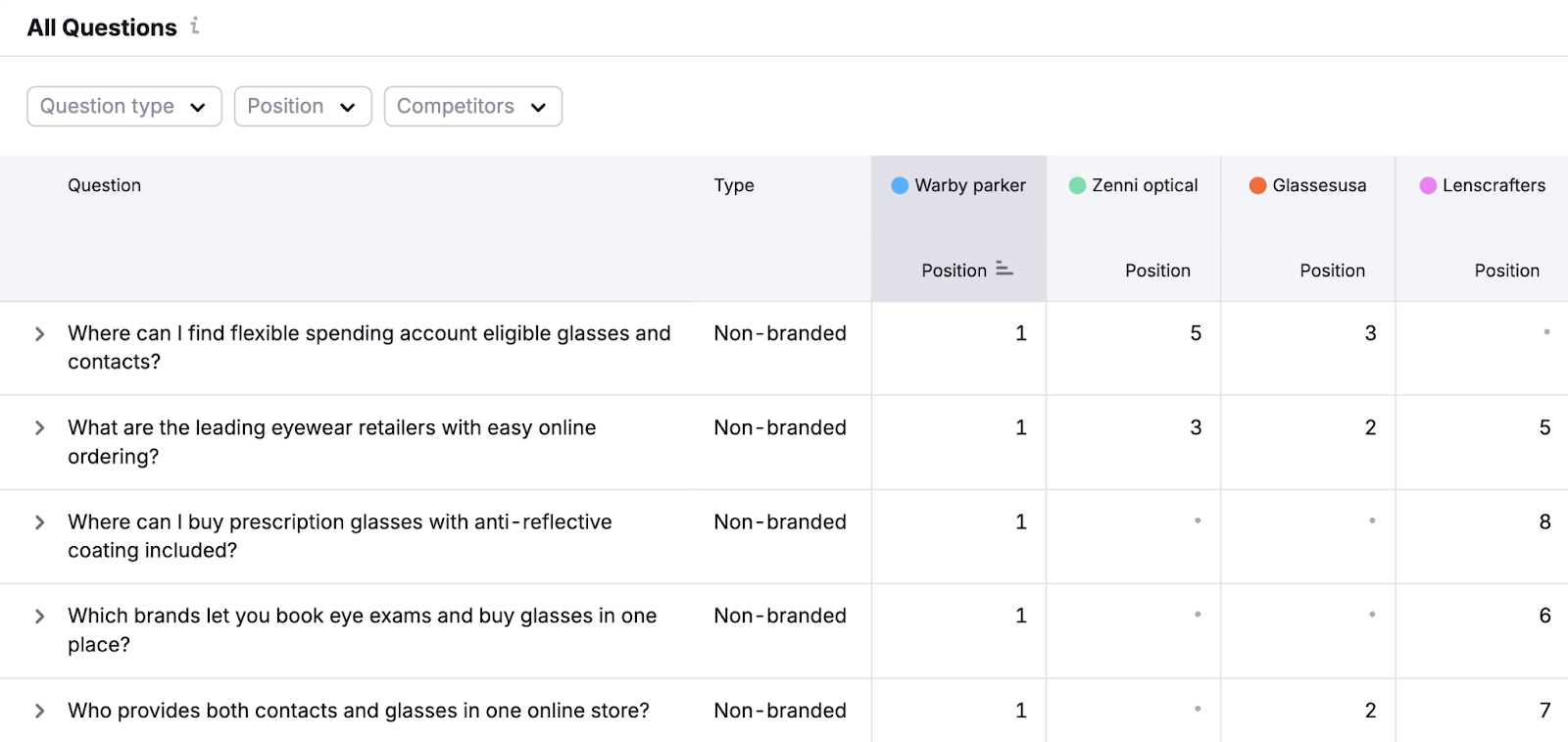
Task: Expand the flexible spending account question row
Action: tap(40, 334)
